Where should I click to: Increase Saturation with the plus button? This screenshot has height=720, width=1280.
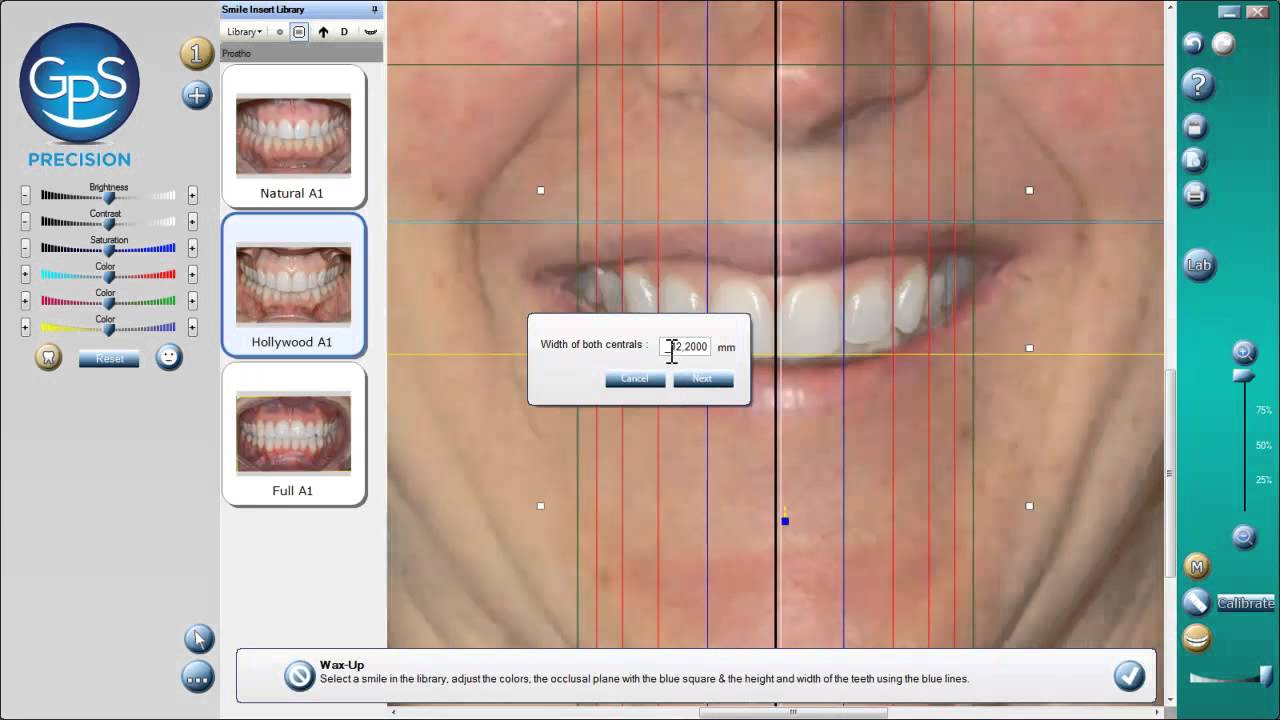(x=192, y=248)
